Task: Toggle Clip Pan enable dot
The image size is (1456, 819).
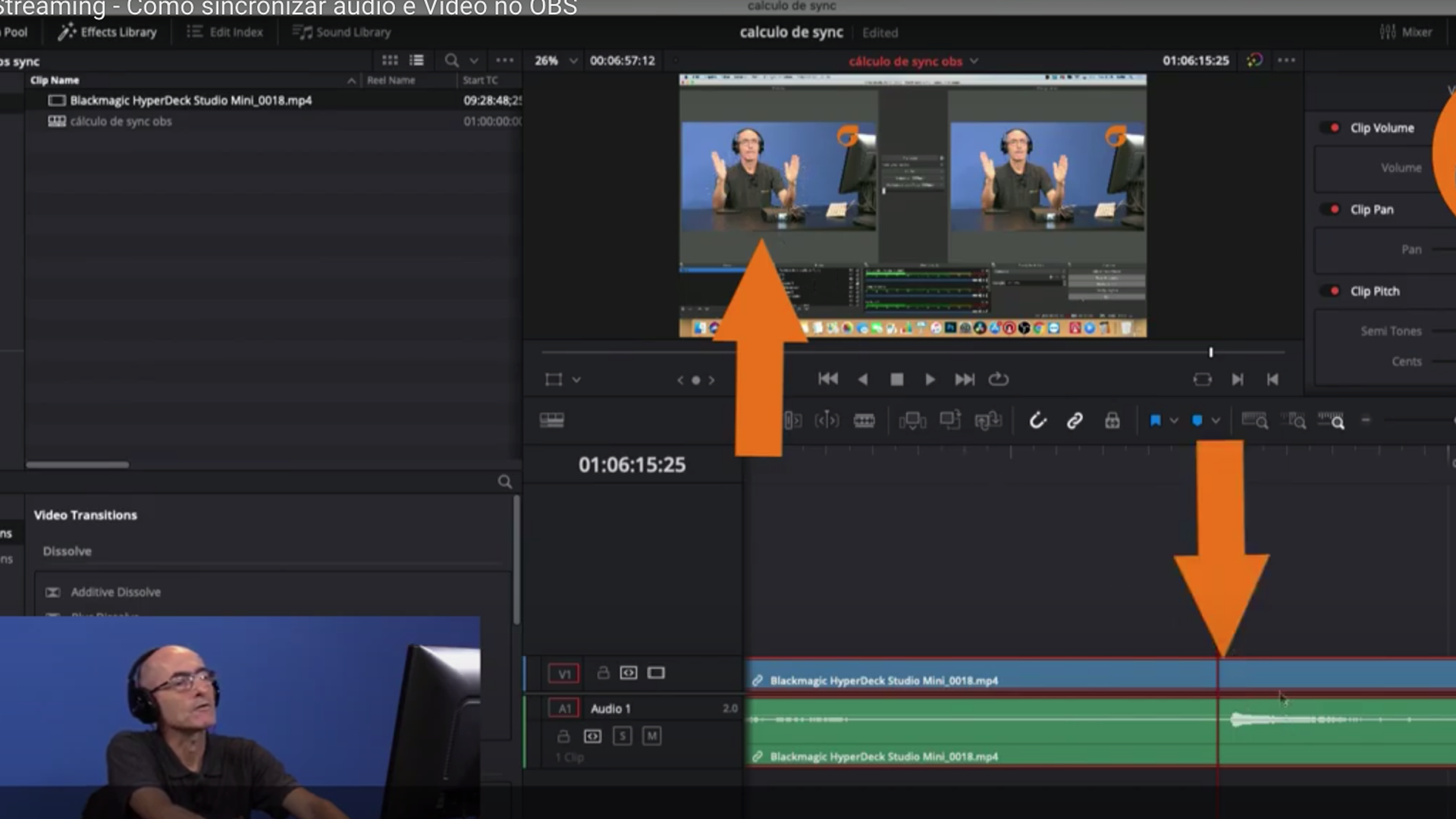Action: (x=1334, y=209)
